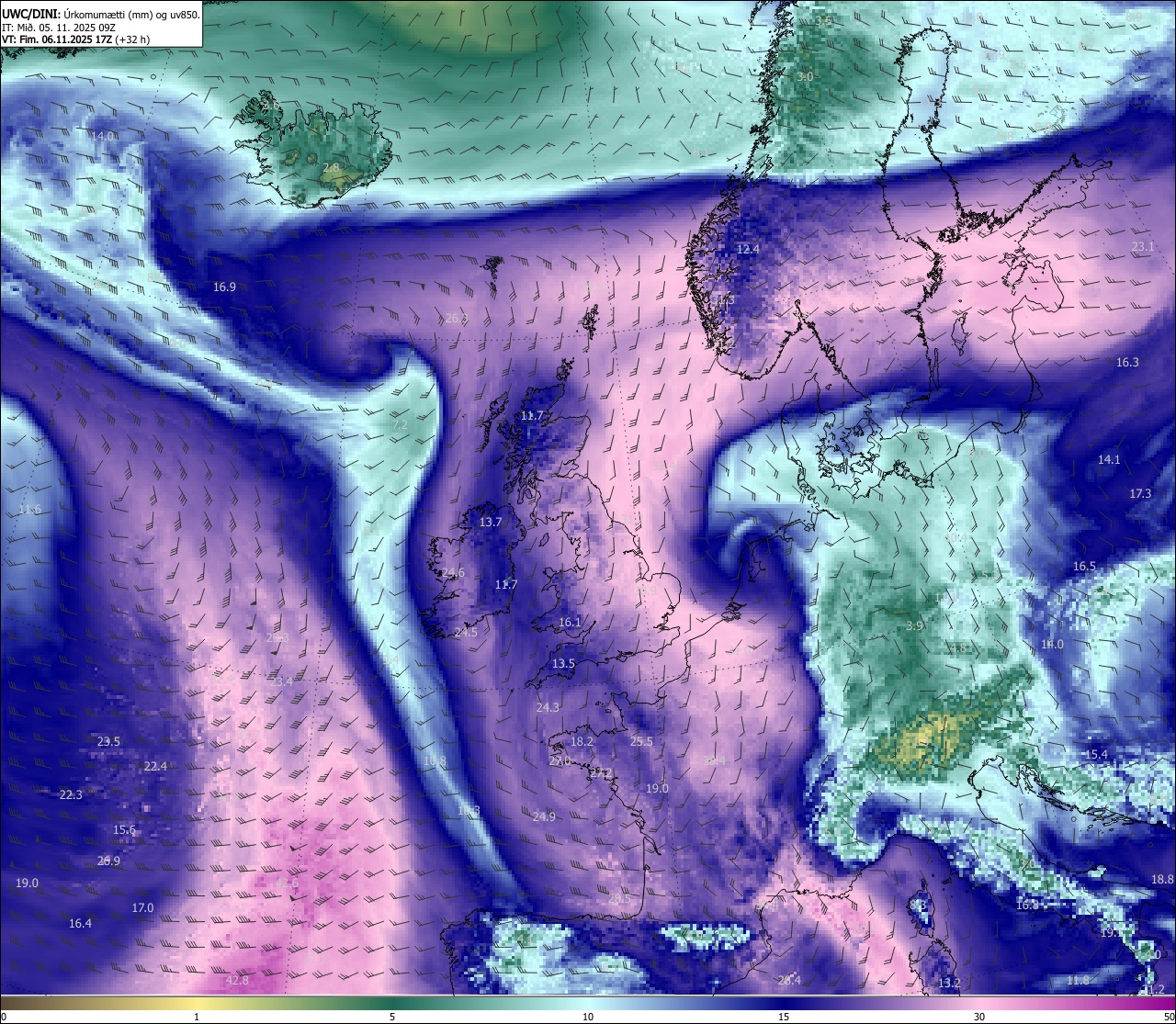Click the 13.5 value over southwest England
Screen dimensions: 1176x1024
pyautogui.click(x=563, y=664)
